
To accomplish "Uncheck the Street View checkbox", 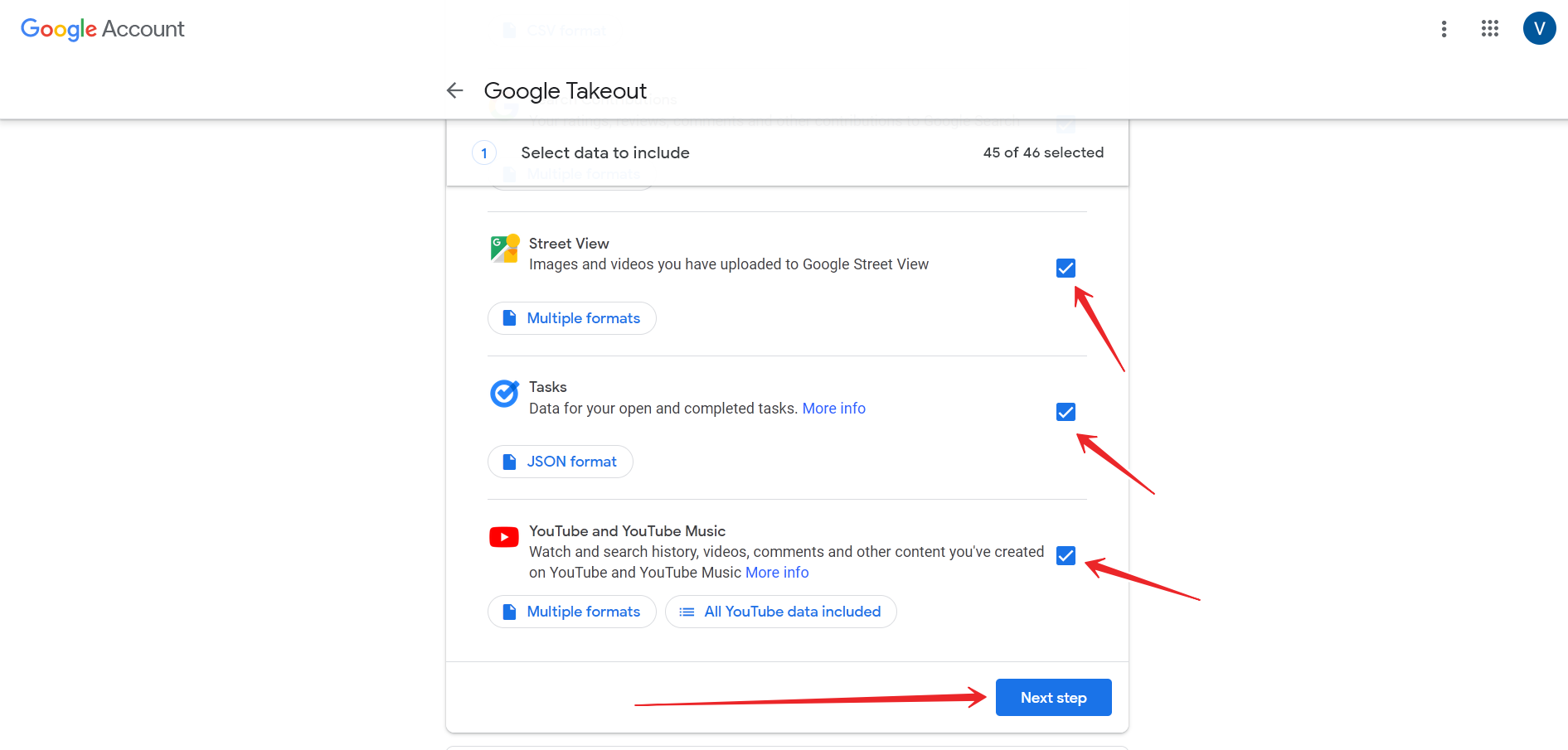I will 1066,269.
